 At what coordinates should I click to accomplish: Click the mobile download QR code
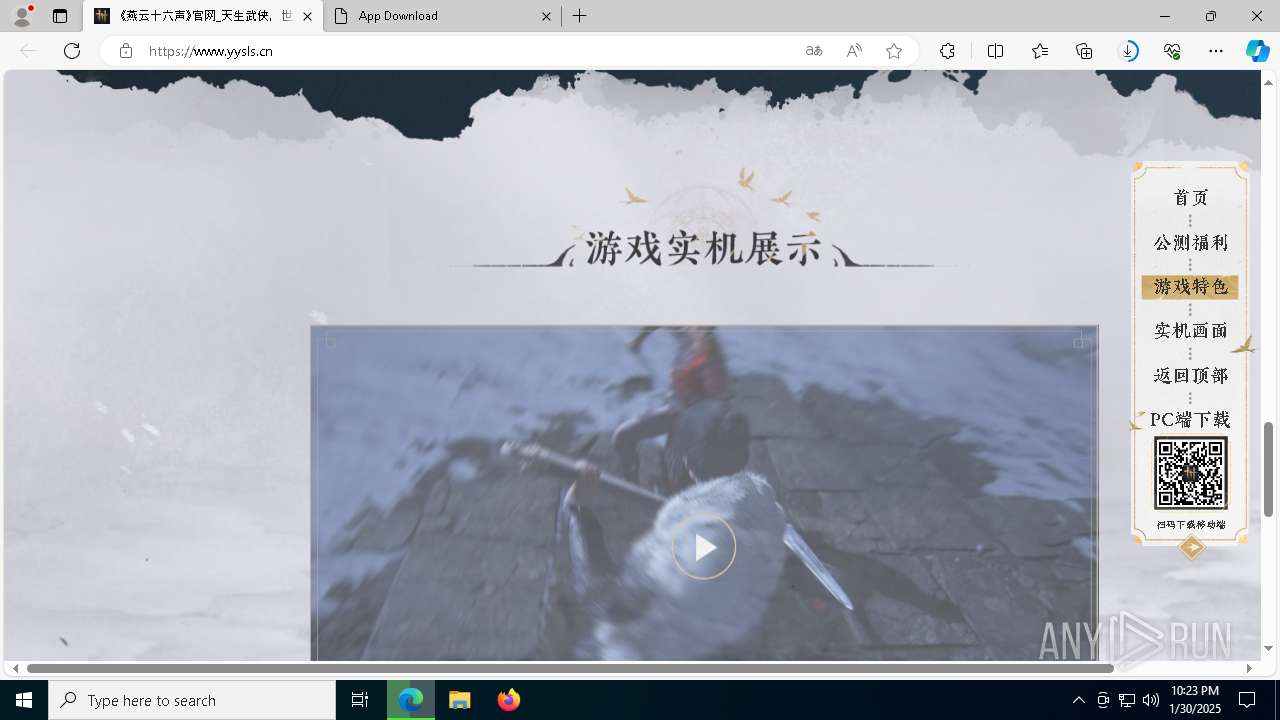[x=1190, y=473]
